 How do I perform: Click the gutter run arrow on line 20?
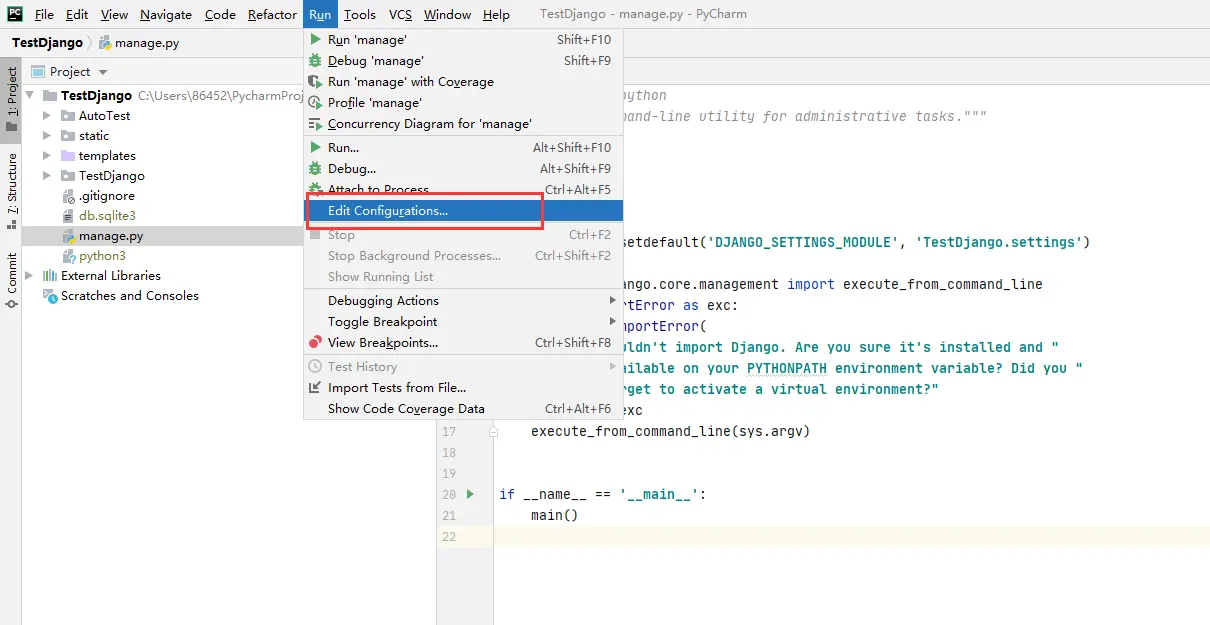pos(470,494)
